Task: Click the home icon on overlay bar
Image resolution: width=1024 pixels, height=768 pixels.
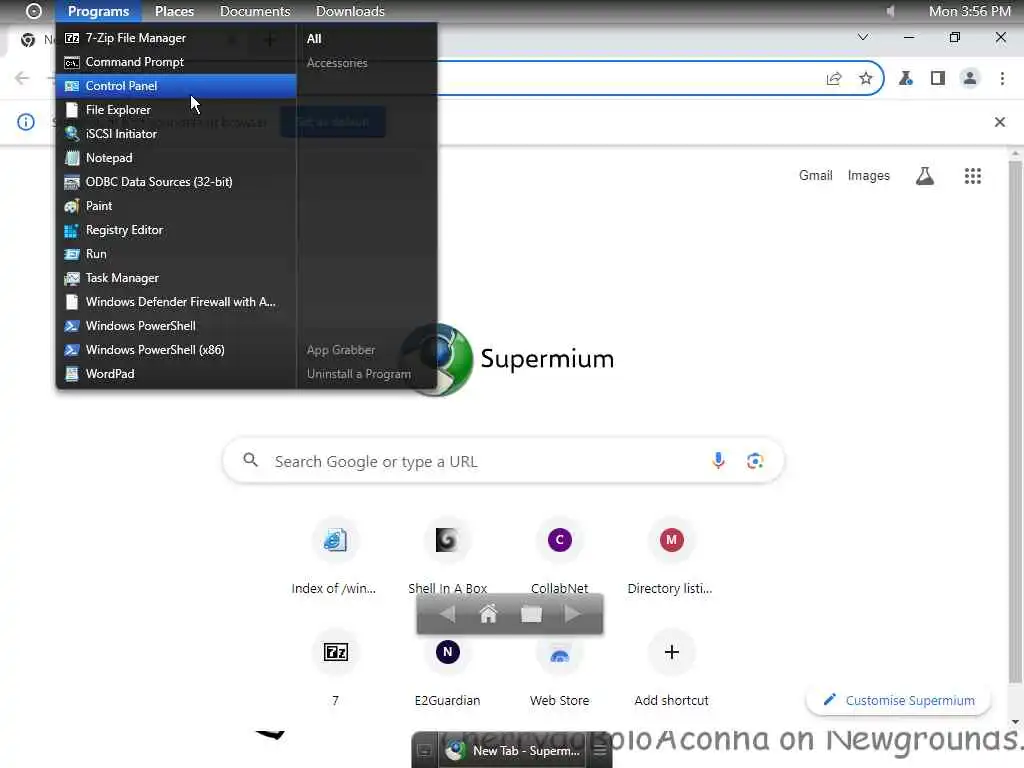Action: [488, 614]
